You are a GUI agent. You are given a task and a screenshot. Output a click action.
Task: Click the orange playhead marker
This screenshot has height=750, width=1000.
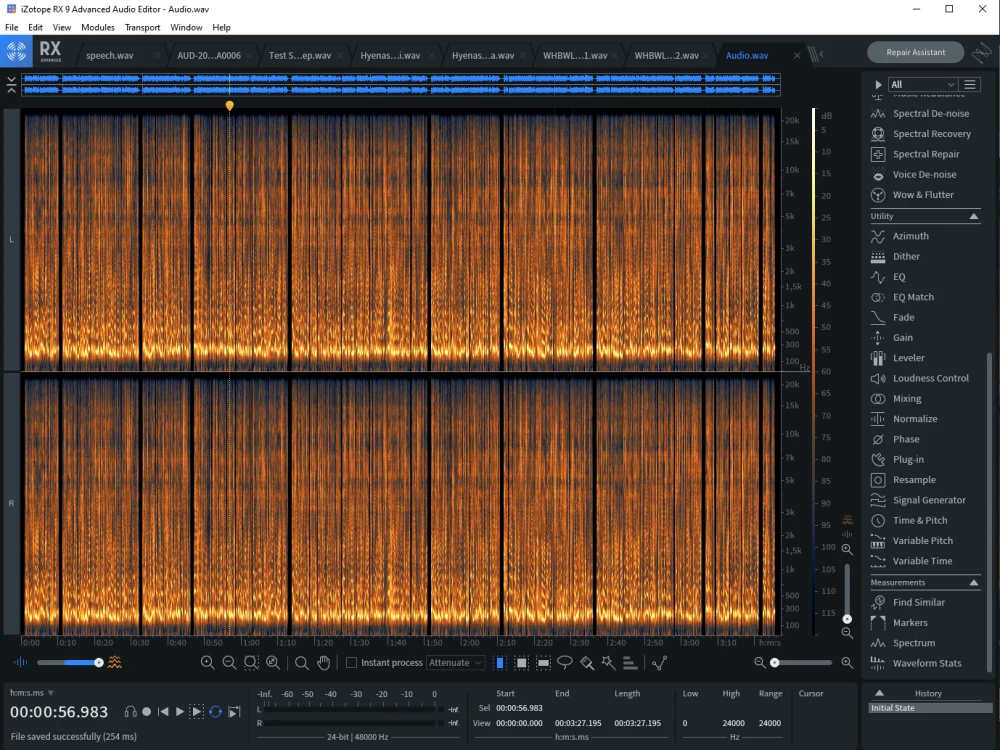[x=230, y=105]
